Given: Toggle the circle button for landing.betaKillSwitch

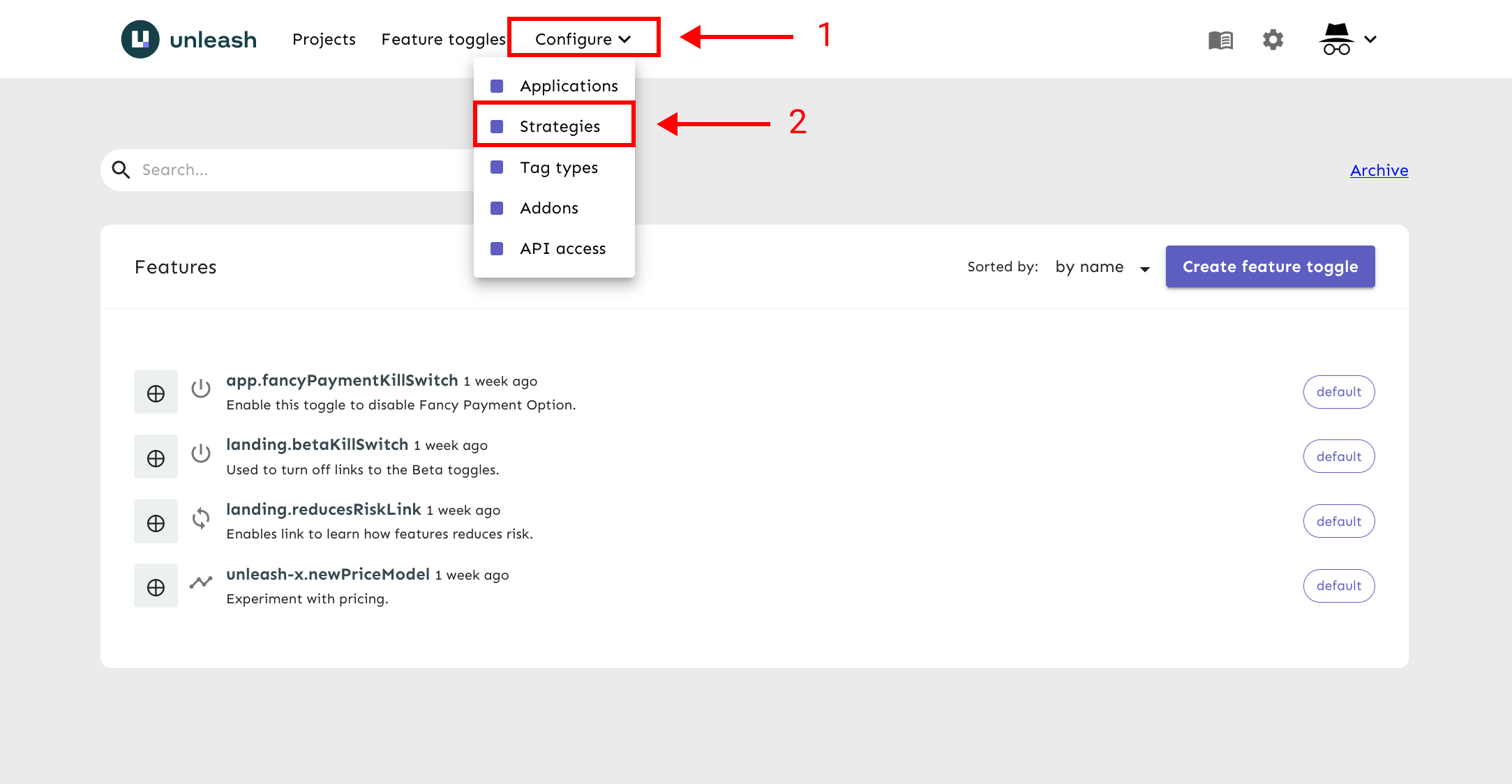Looking at the screenshot, I should click(156, 458).
